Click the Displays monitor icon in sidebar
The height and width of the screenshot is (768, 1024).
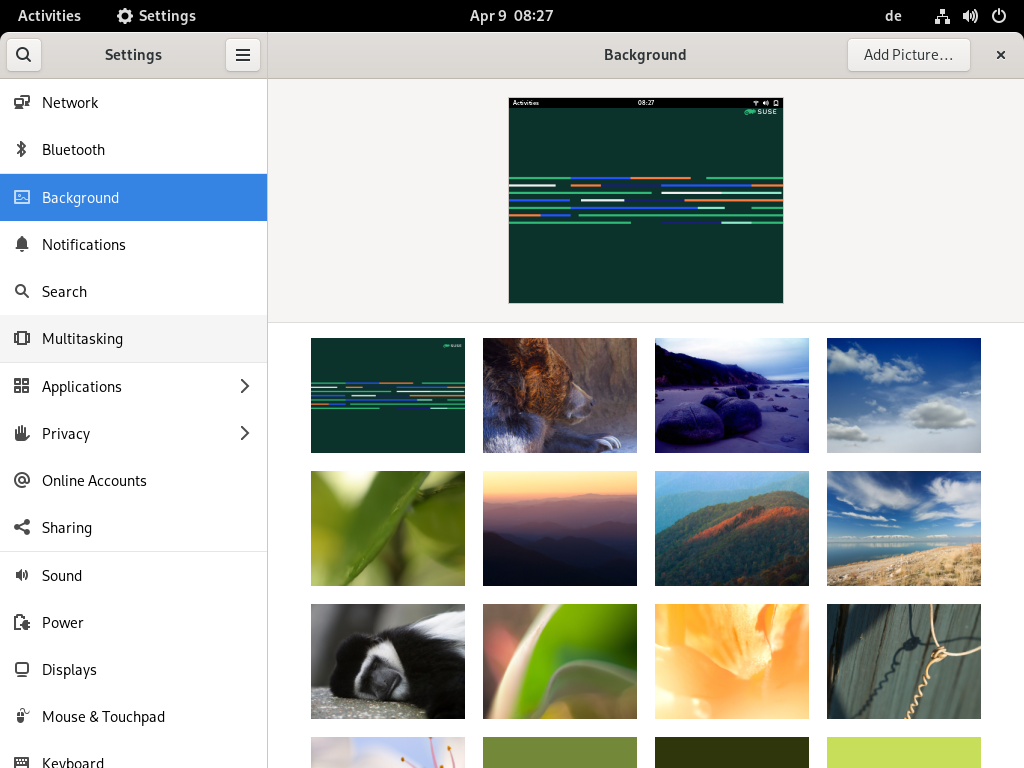tap(21, 670)
